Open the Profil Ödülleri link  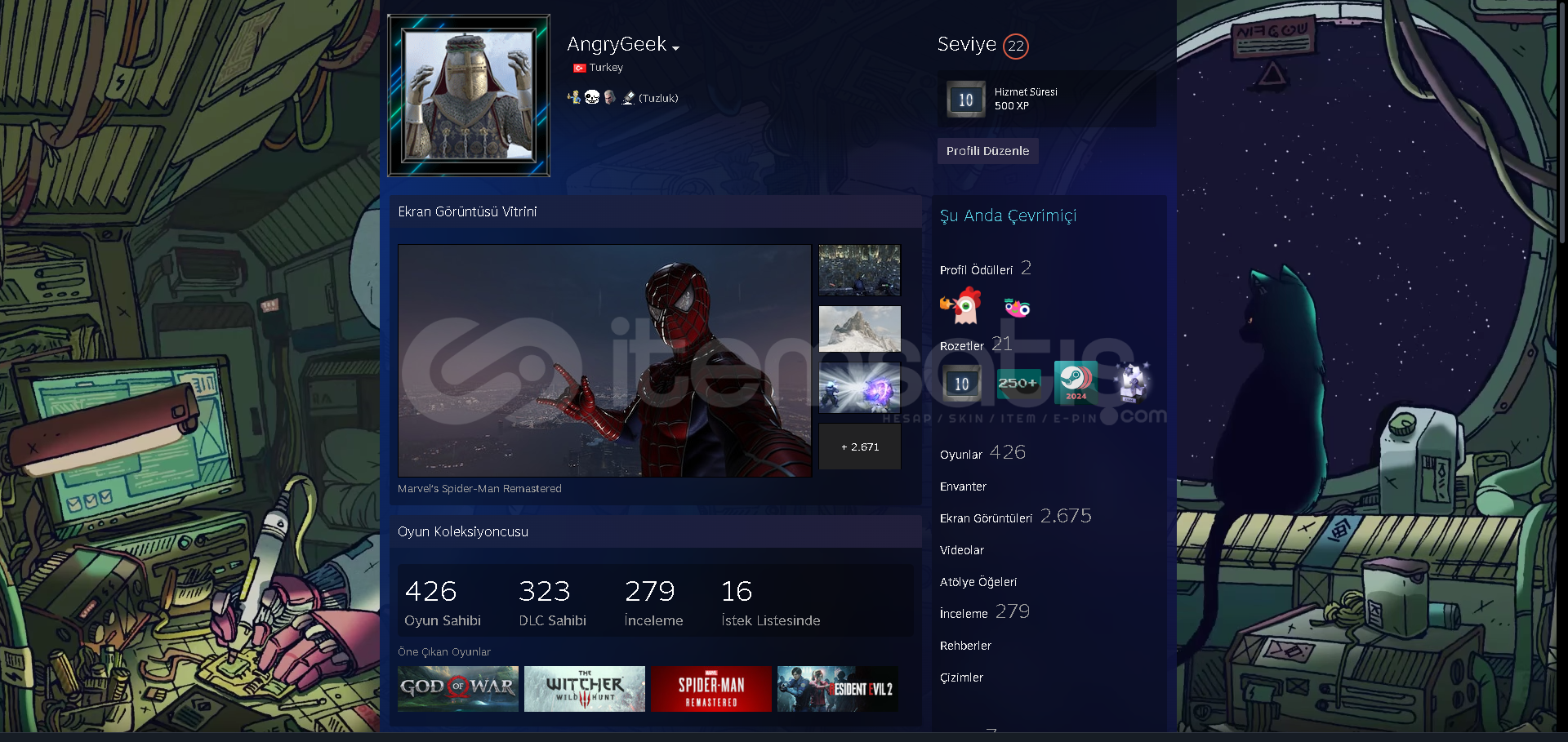[x=976, y=270]
